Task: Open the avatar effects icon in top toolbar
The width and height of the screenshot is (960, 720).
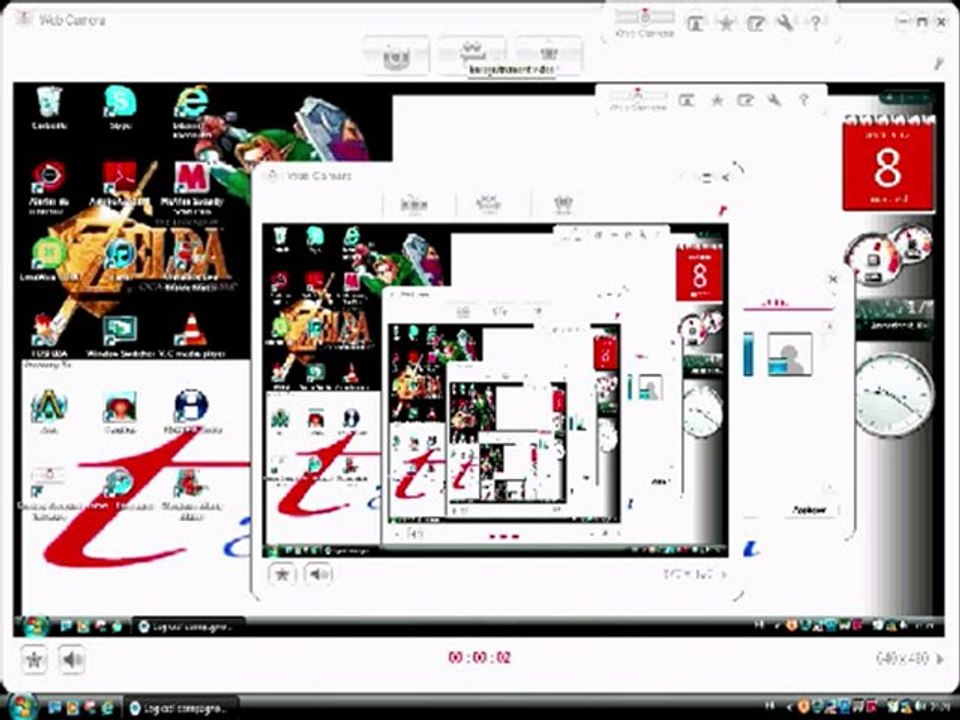Action: point(695,23)
